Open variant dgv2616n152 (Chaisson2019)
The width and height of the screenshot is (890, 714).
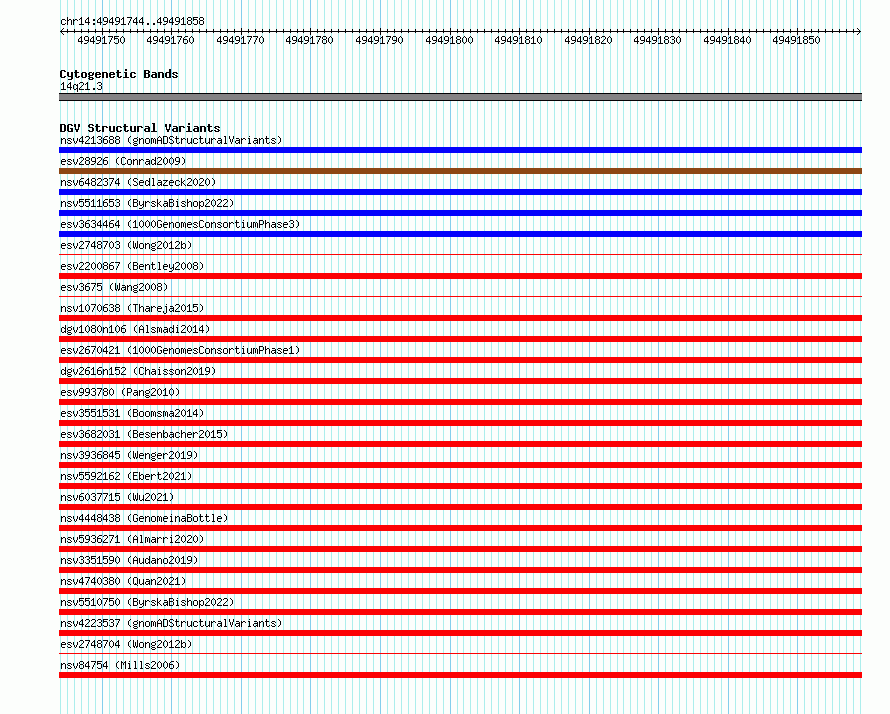pos(138,371)
